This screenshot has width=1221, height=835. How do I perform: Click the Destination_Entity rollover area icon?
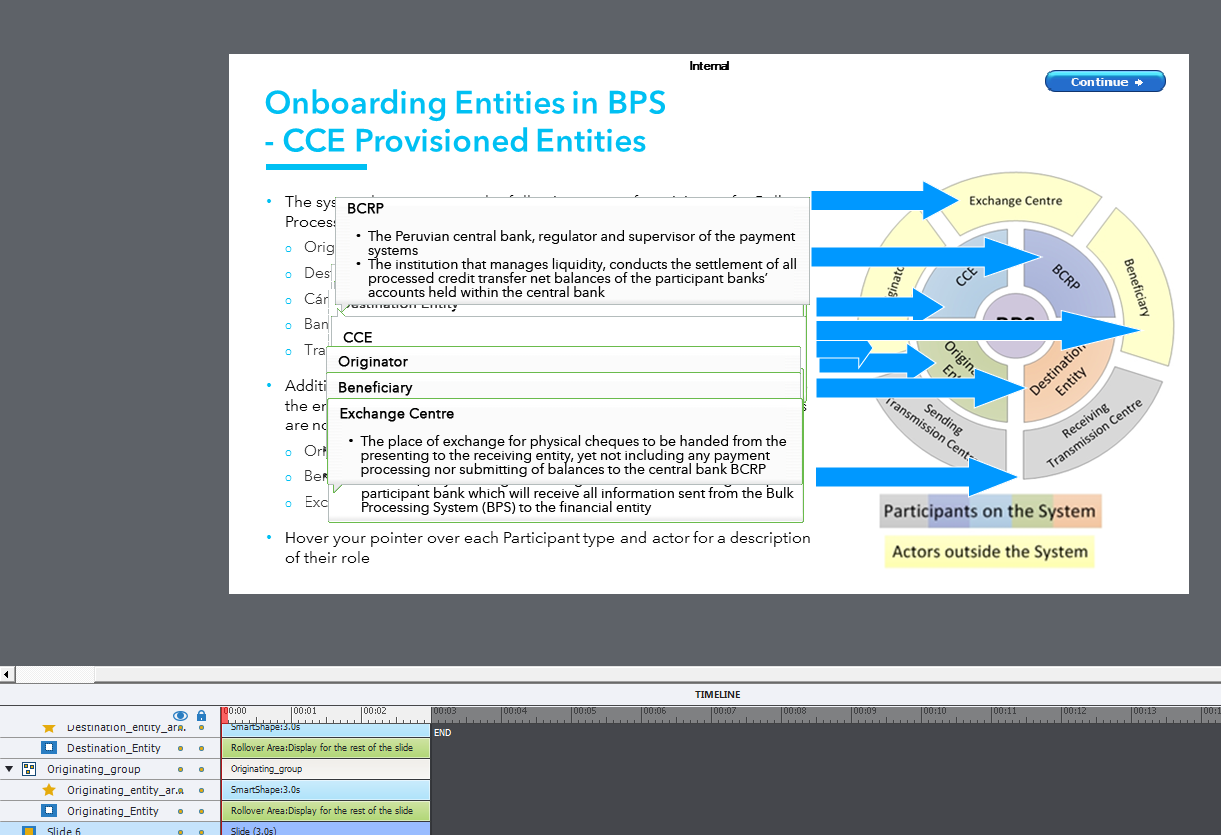coord(48,748)
